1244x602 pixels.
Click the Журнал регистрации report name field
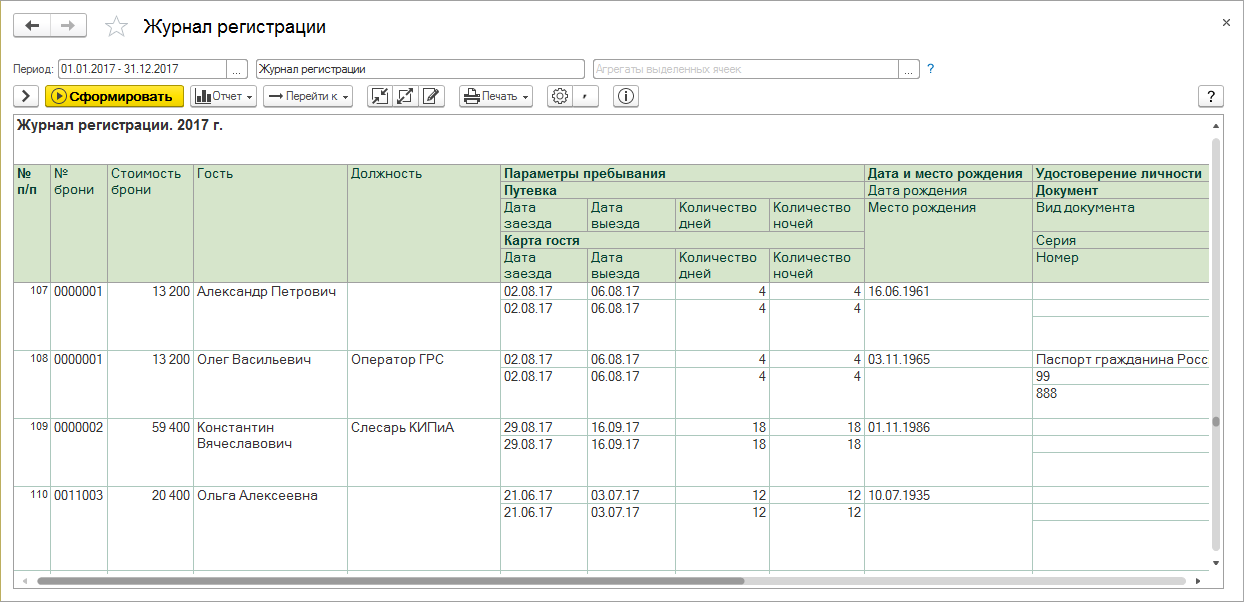point(420,69)
